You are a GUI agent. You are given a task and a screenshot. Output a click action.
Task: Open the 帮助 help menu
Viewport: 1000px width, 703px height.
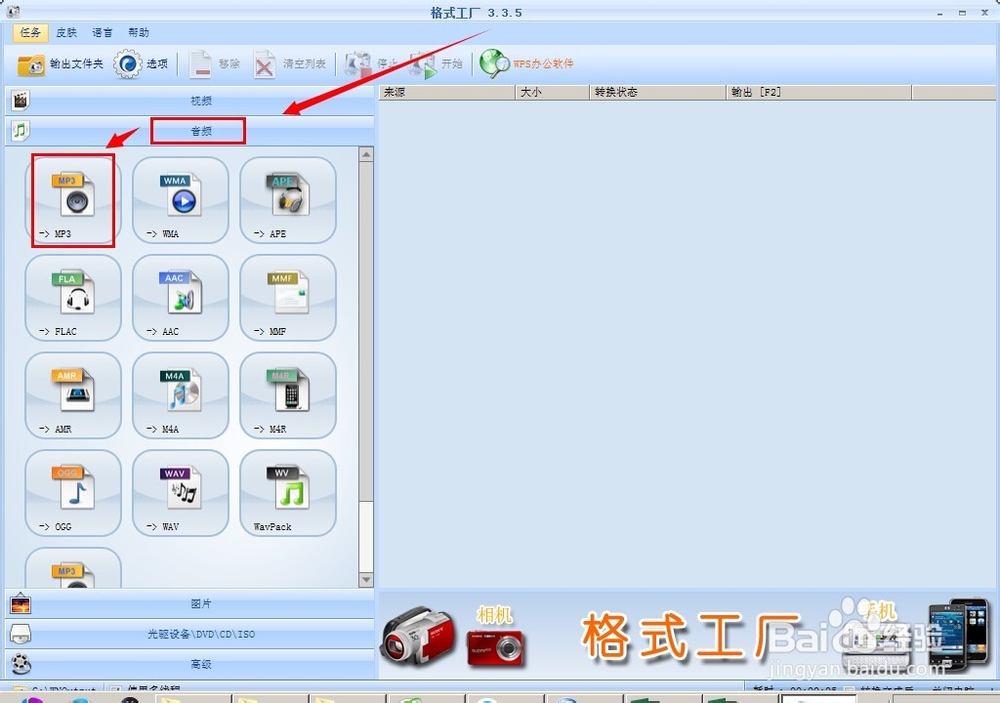coord(139,32)
